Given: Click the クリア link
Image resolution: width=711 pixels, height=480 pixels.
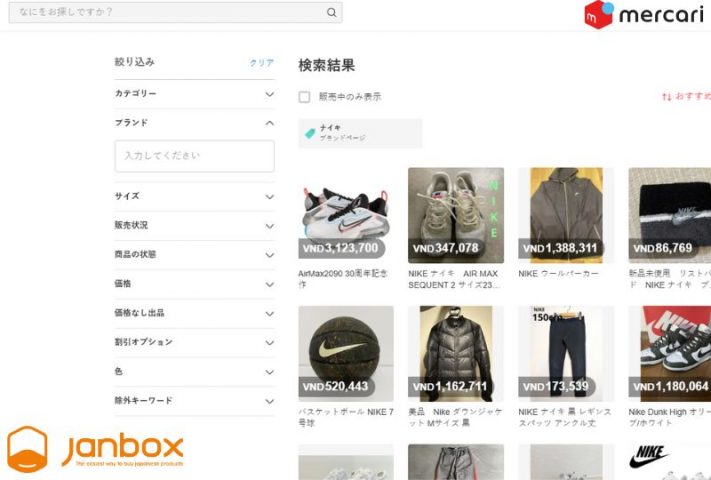Looking at the screenshot, I should pos(261,63).
